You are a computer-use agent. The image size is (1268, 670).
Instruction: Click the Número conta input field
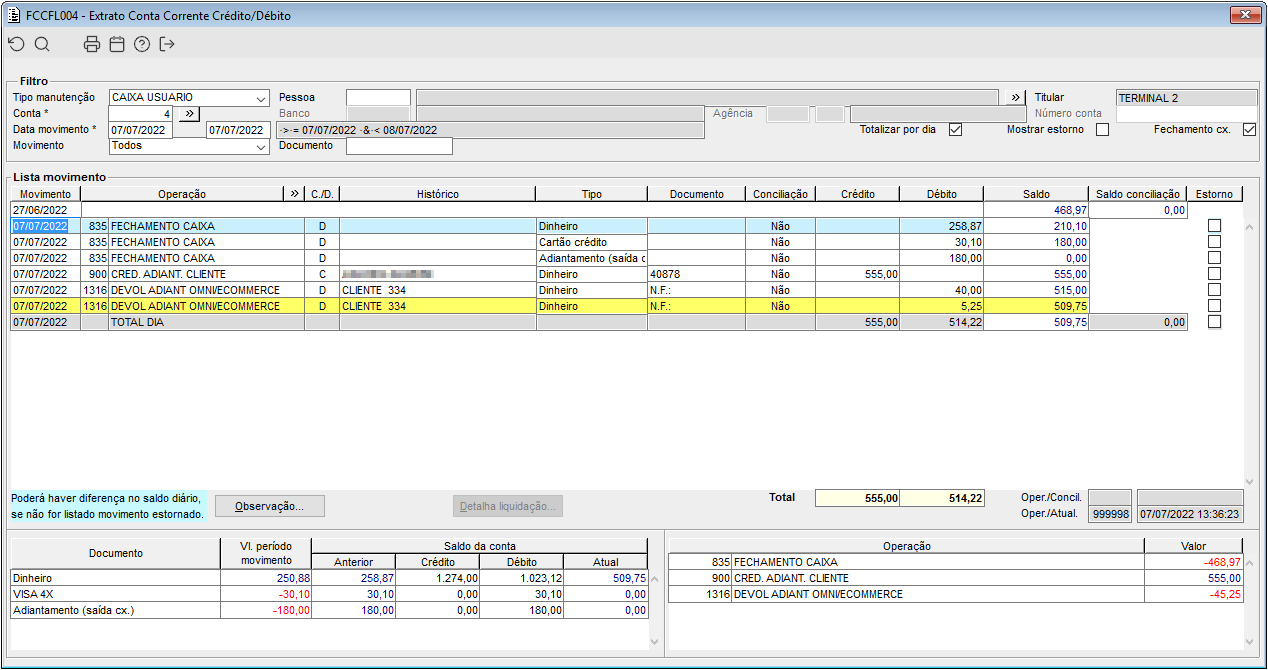1187,114
